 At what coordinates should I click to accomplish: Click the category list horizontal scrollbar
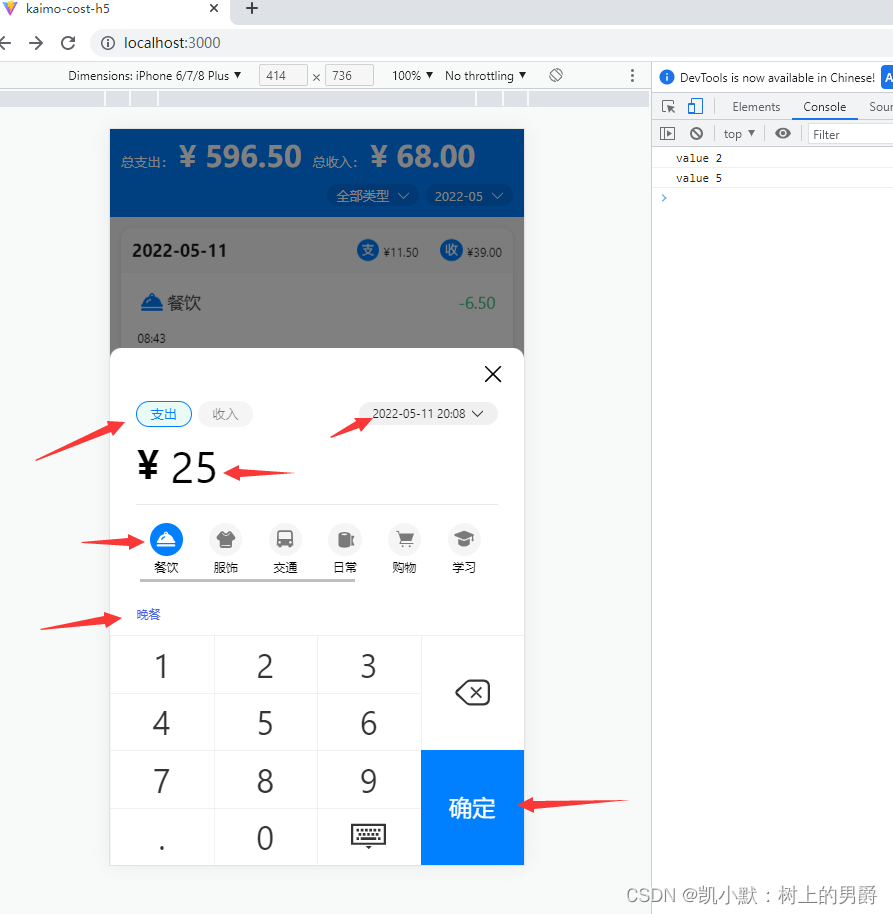click(x=247, y=581)
